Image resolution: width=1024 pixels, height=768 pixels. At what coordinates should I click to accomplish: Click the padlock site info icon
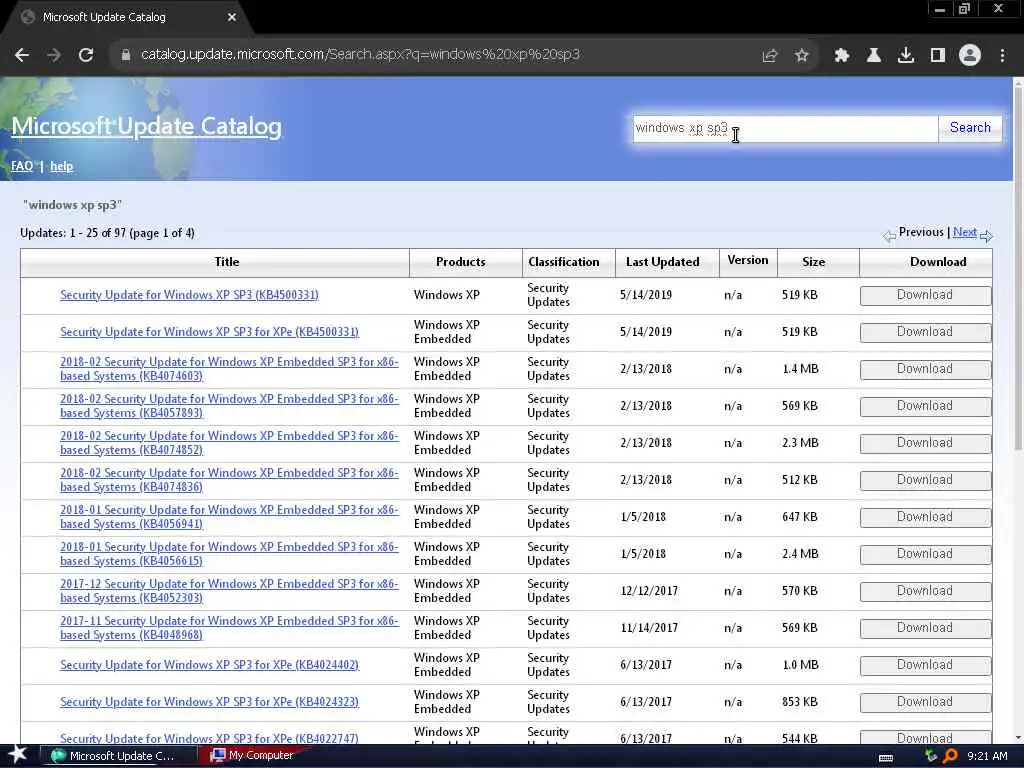click(125, 55)
